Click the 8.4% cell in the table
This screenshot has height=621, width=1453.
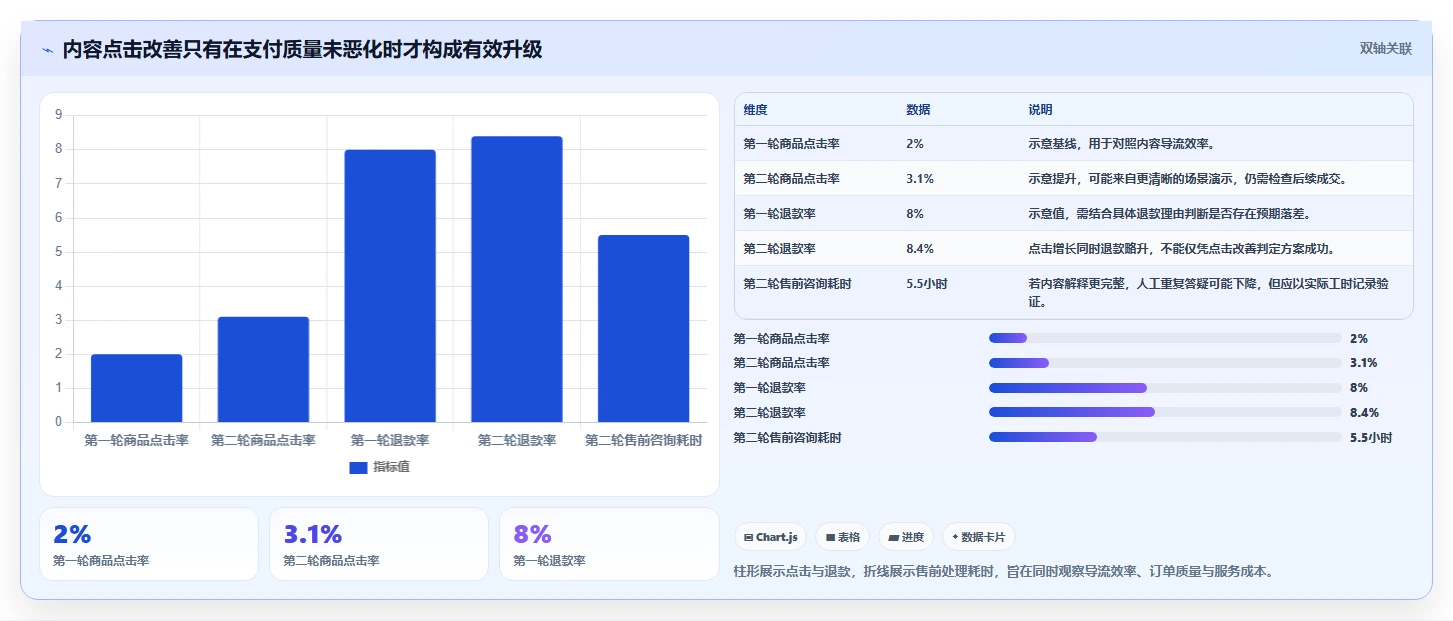tap(920, 248)
